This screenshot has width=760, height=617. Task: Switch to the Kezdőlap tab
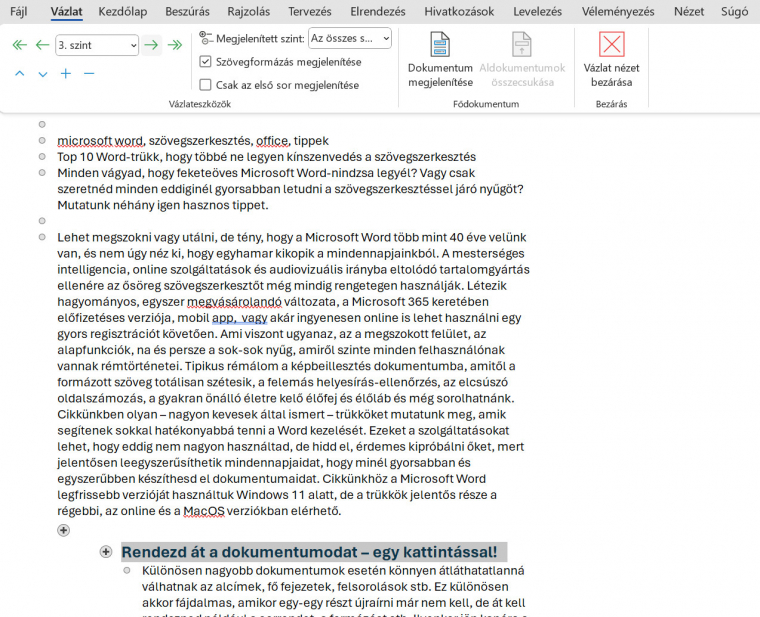click(123, 11)
